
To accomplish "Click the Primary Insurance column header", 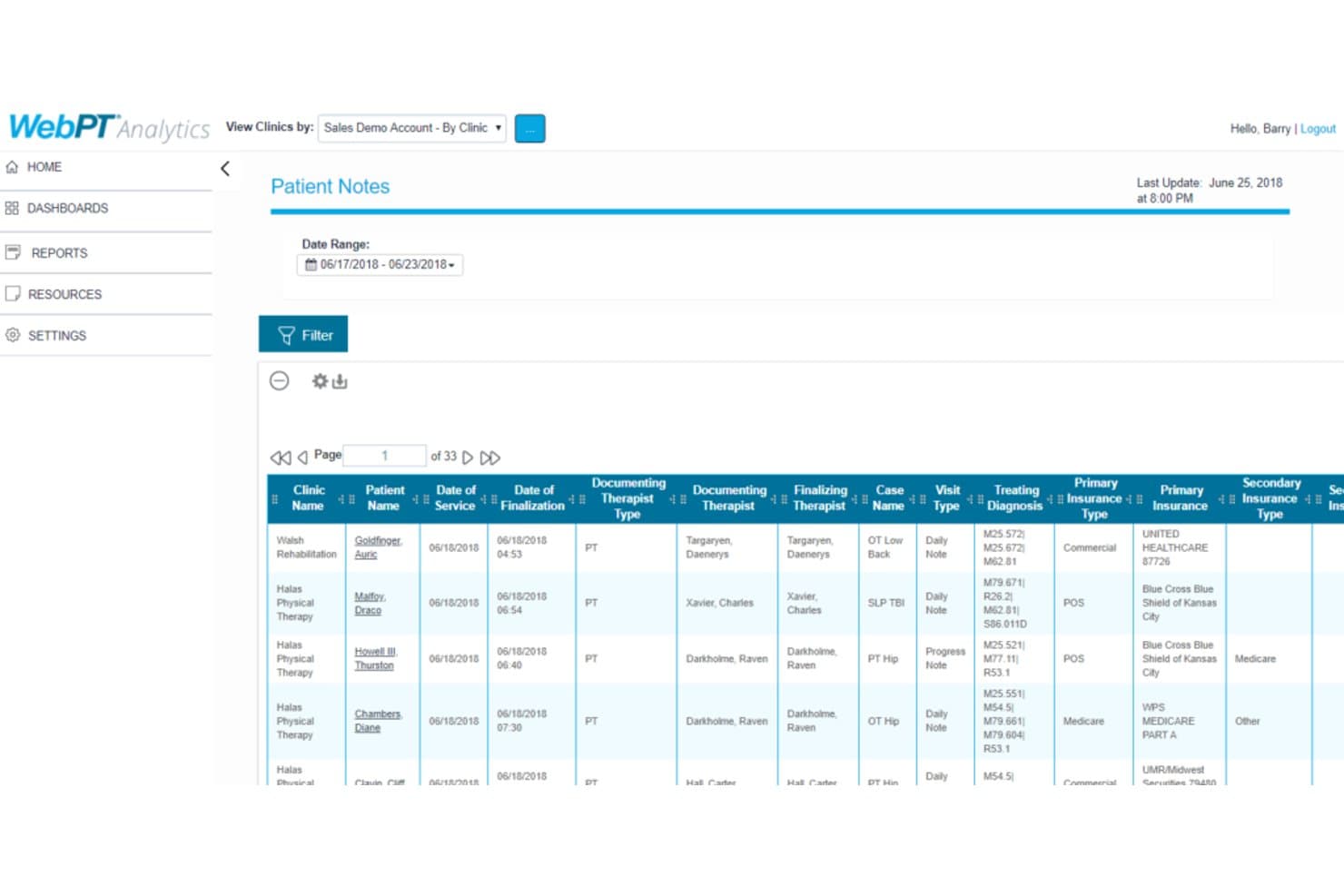I will (1180, 497).
